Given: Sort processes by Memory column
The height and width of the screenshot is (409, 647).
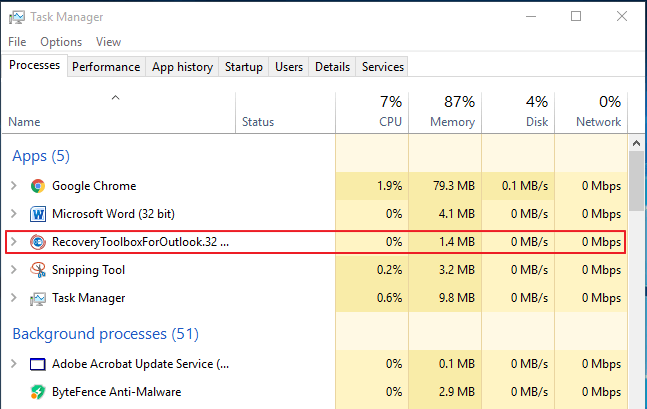Looking at the screenshot, I should (x=445, y=113).
